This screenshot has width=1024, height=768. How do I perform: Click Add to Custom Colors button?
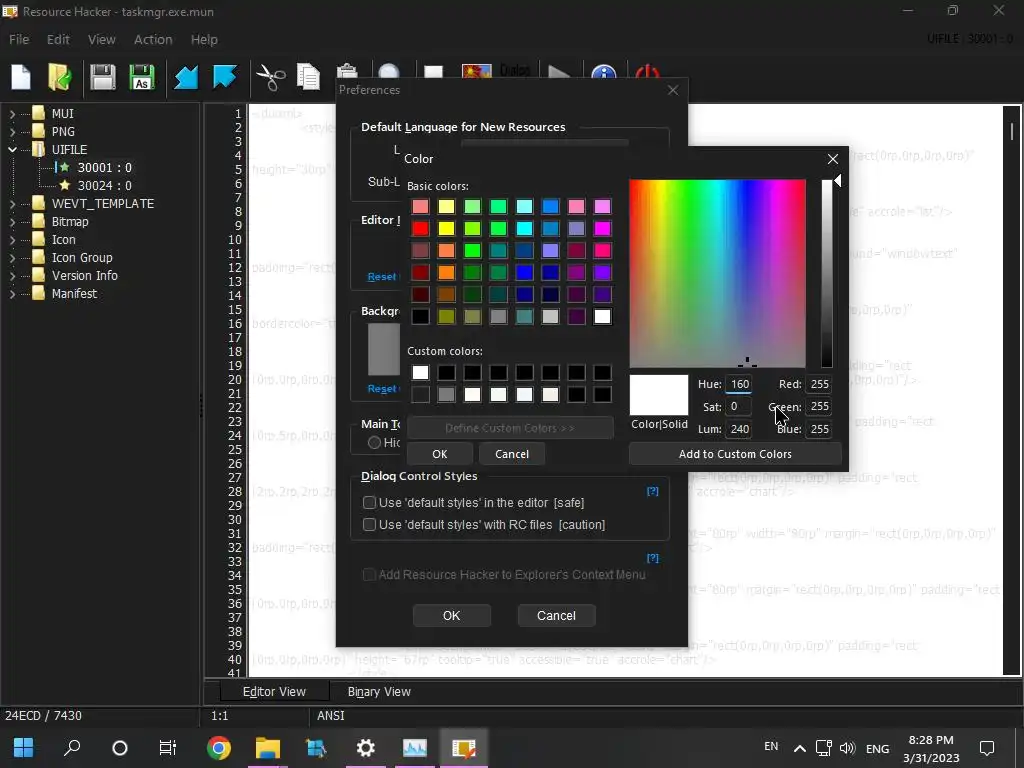tap(735, 454)
